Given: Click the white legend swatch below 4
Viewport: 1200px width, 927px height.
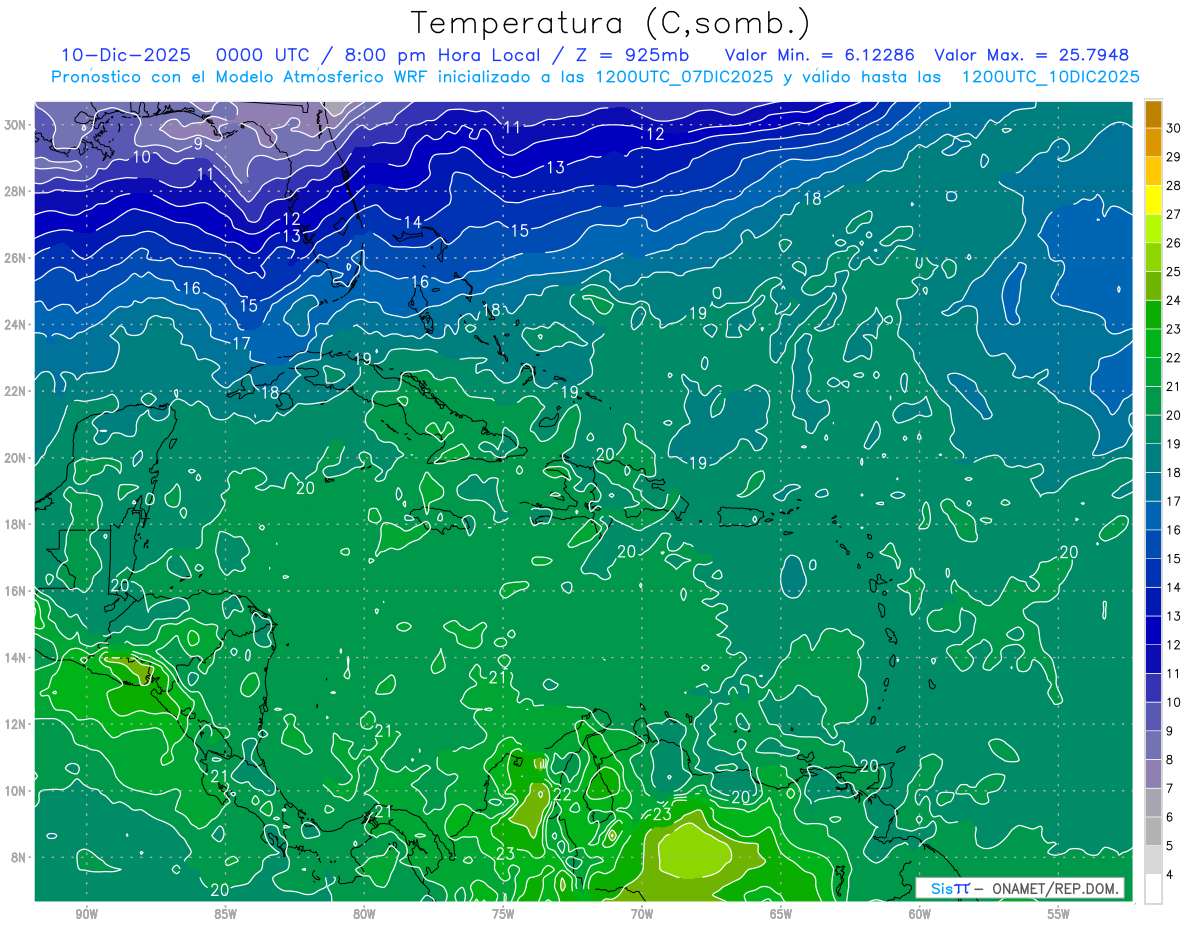Looking at the screenshot, I should pyautogui.click(x=1153, y=889).
